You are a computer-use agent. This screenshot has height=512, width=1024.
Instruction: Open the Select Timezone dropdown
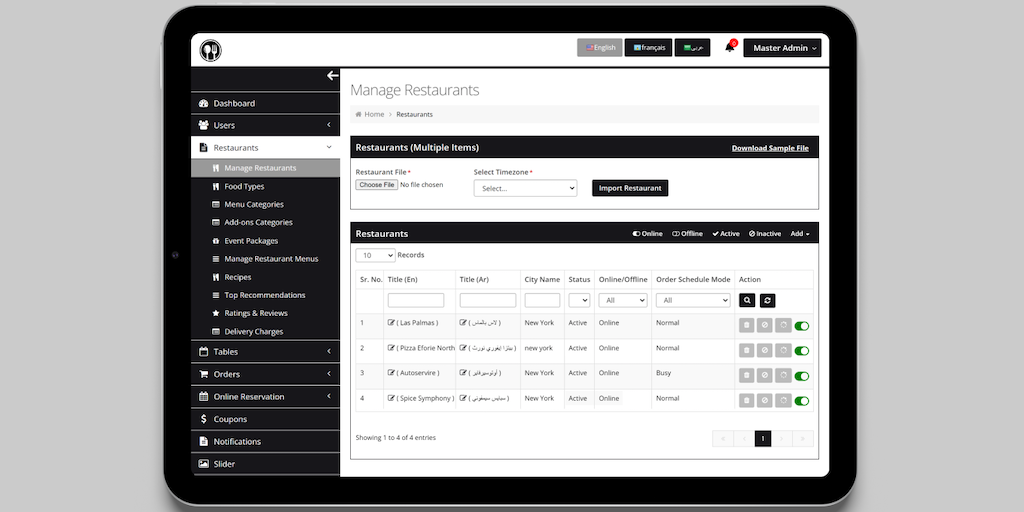pos(525,188)
